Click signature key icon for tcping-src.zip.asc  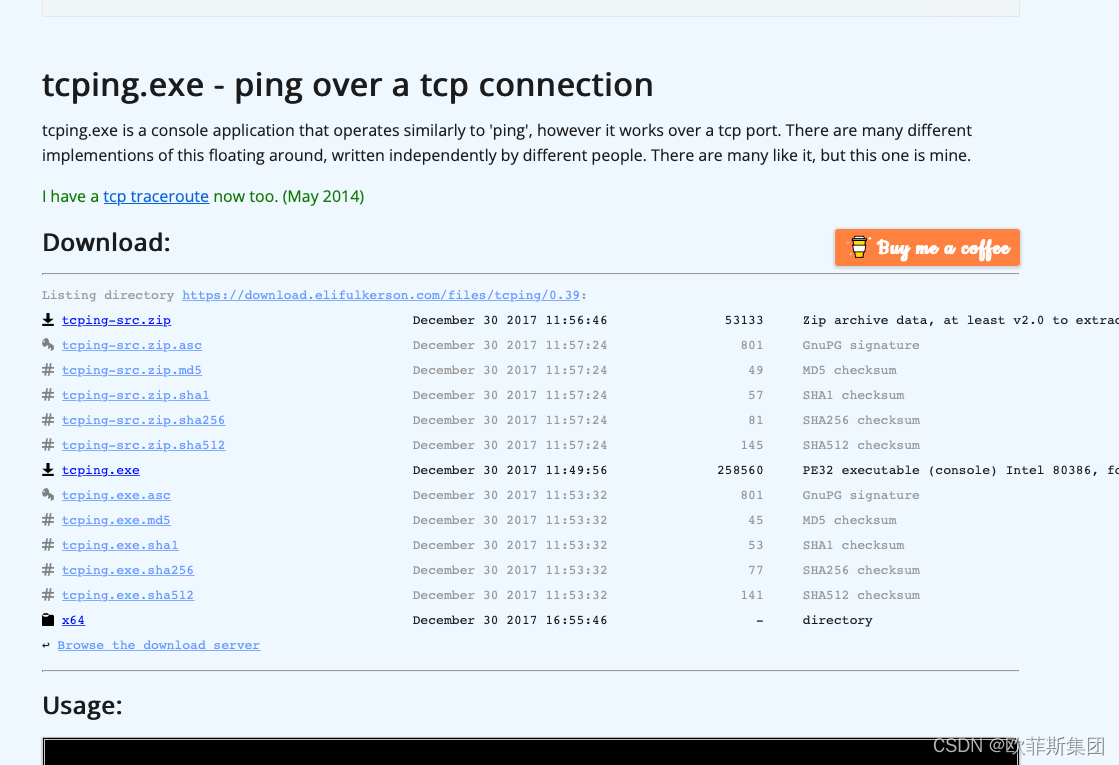click(48, 345)
